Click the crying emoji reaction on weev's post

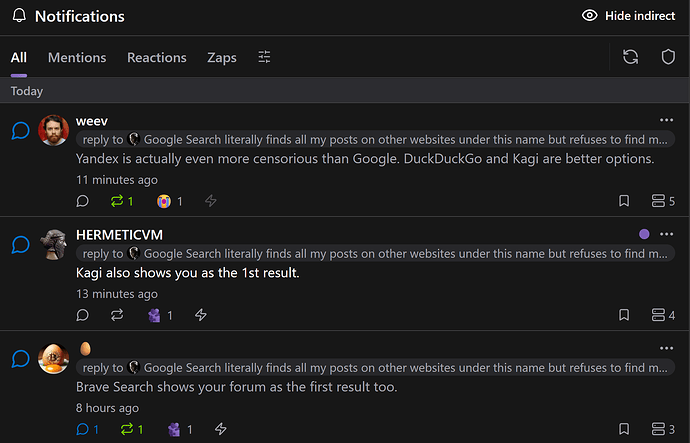click(169, 201)
